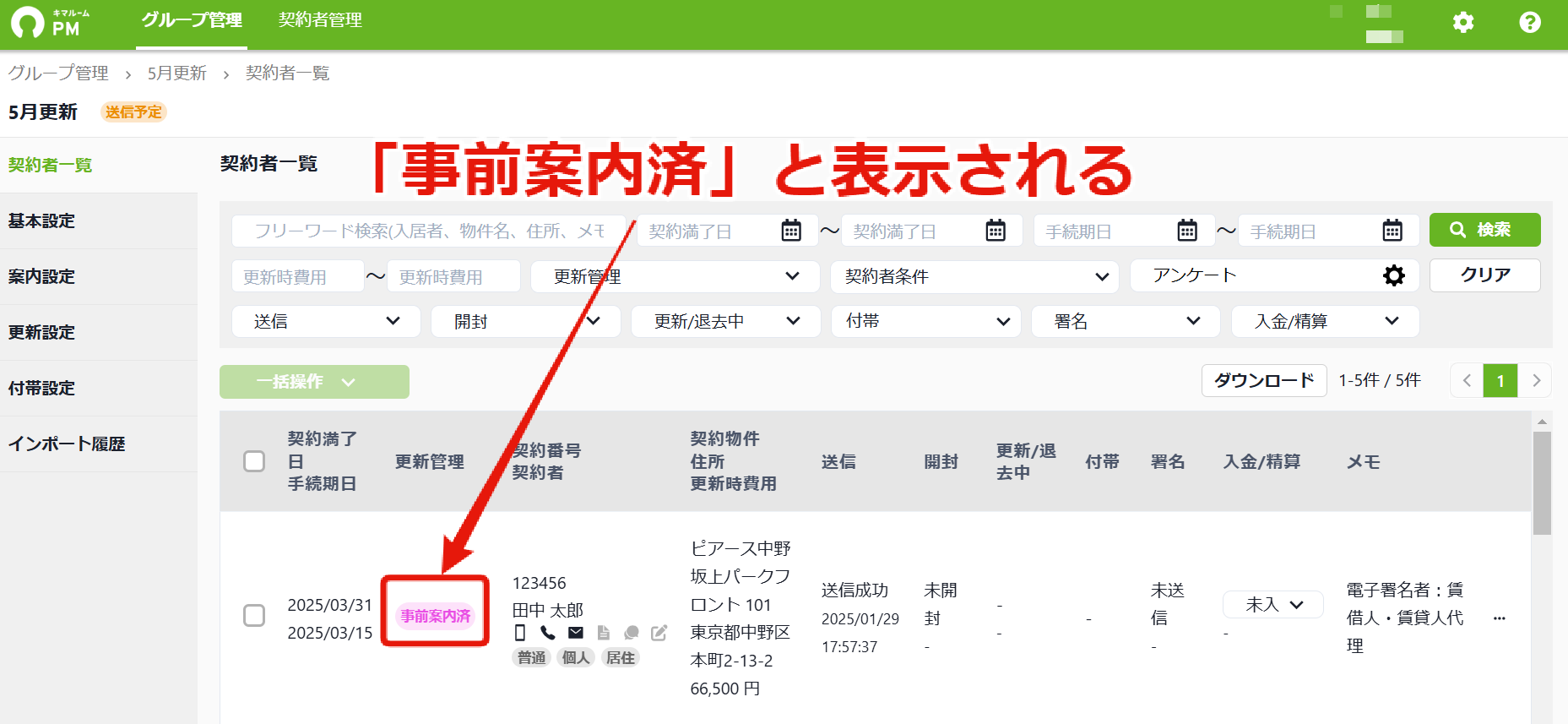Check the row checkbox for 田中 太郎

(x=254, y=615)
